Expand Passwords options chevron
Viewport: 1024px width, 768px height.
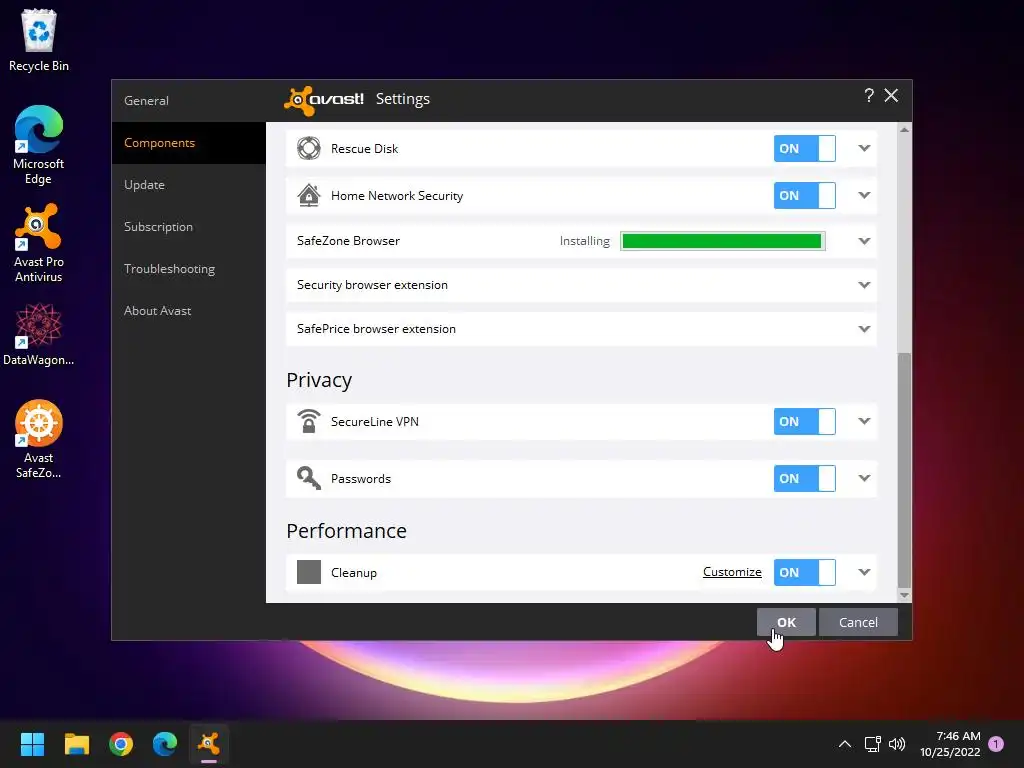click(x=864, y=478)
